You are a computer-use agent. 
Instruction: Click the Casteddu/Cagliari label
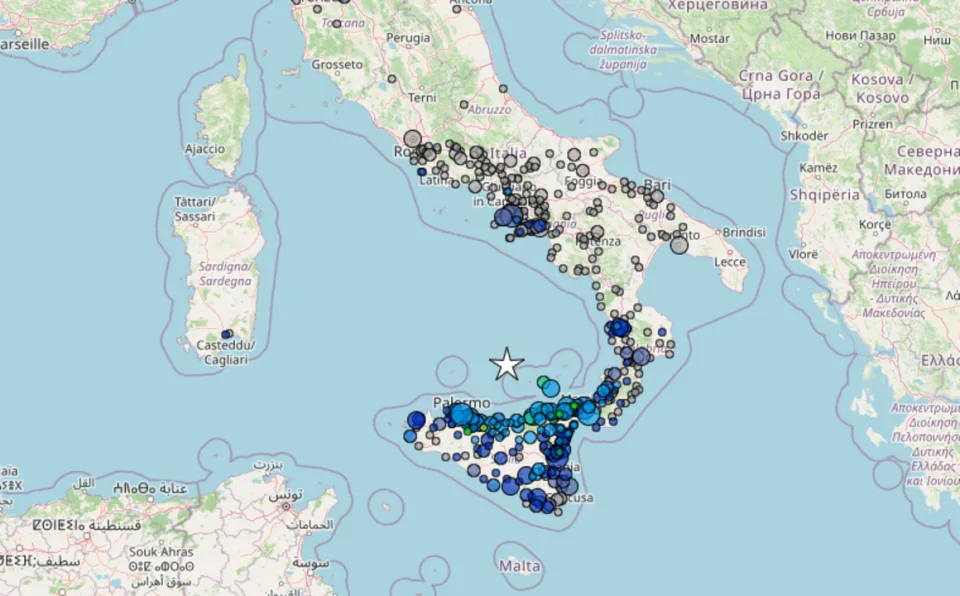point(226,353)
